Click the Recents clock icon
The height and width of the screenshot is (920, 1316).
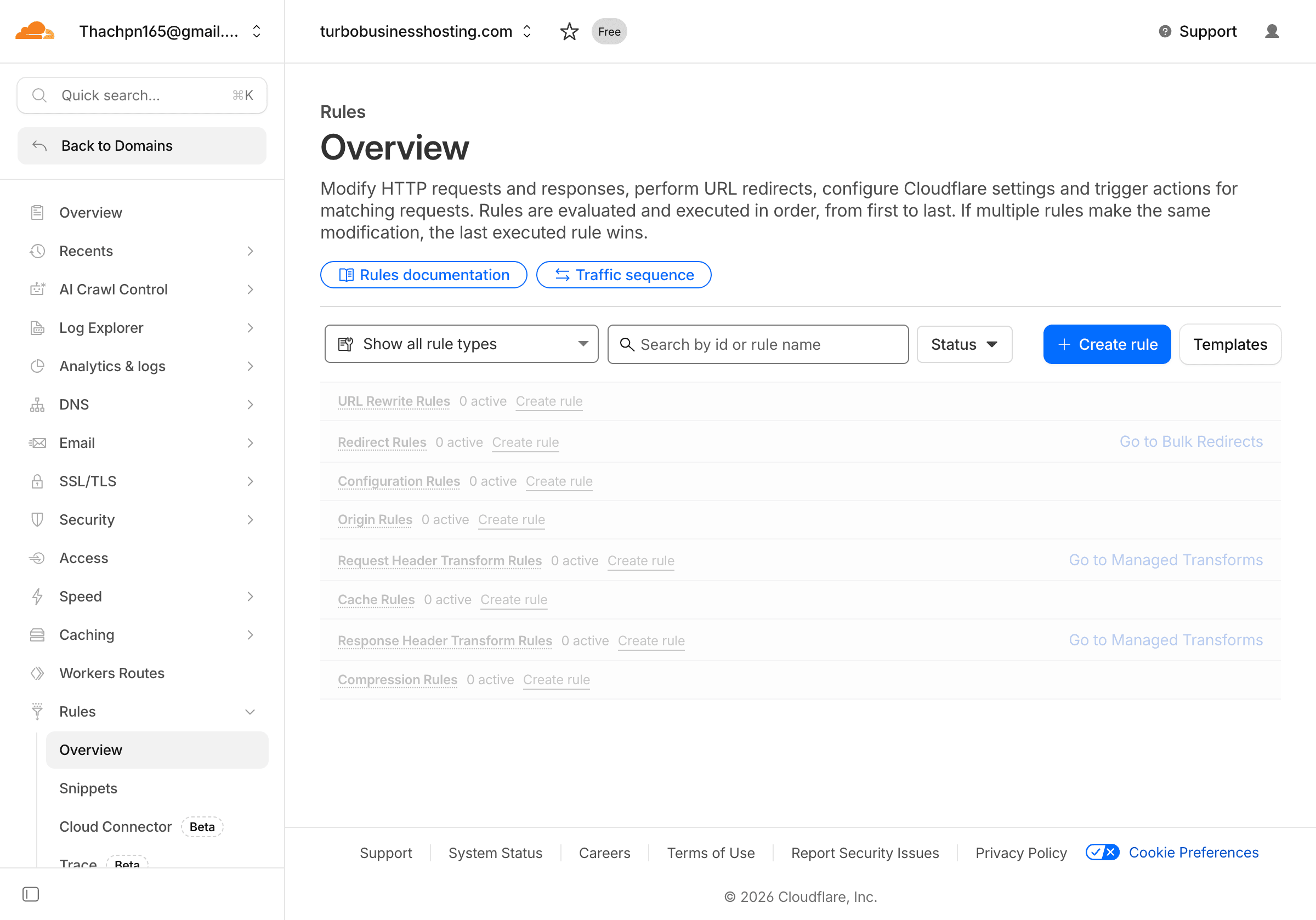point(37,251)
